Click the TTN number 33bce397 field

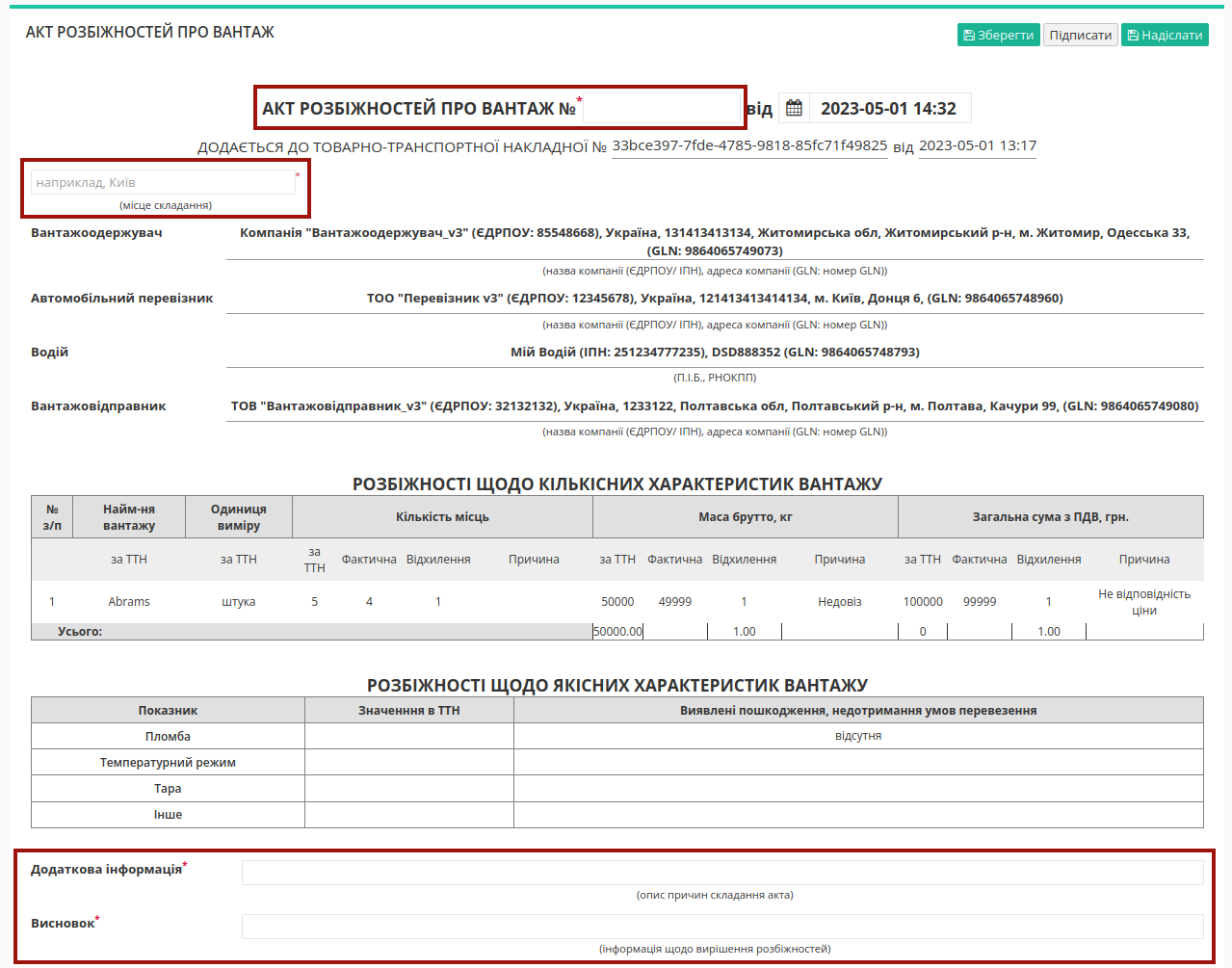pos(749,145)
